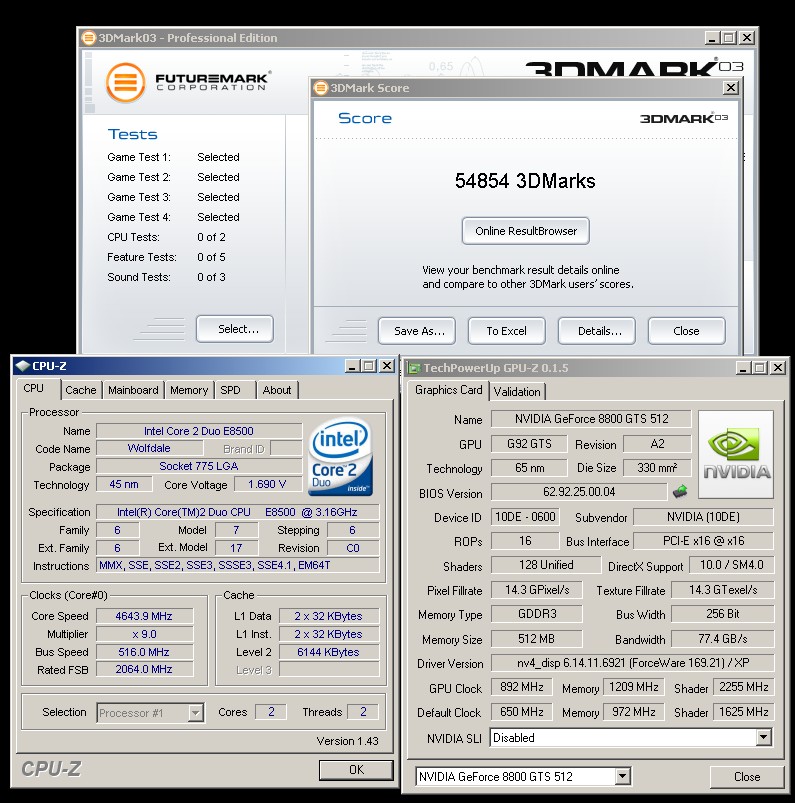The width and height of the screenshot is (795, 803).
Task: Click the Game Test 1 Selected row
Action: (x=173, y=157)
